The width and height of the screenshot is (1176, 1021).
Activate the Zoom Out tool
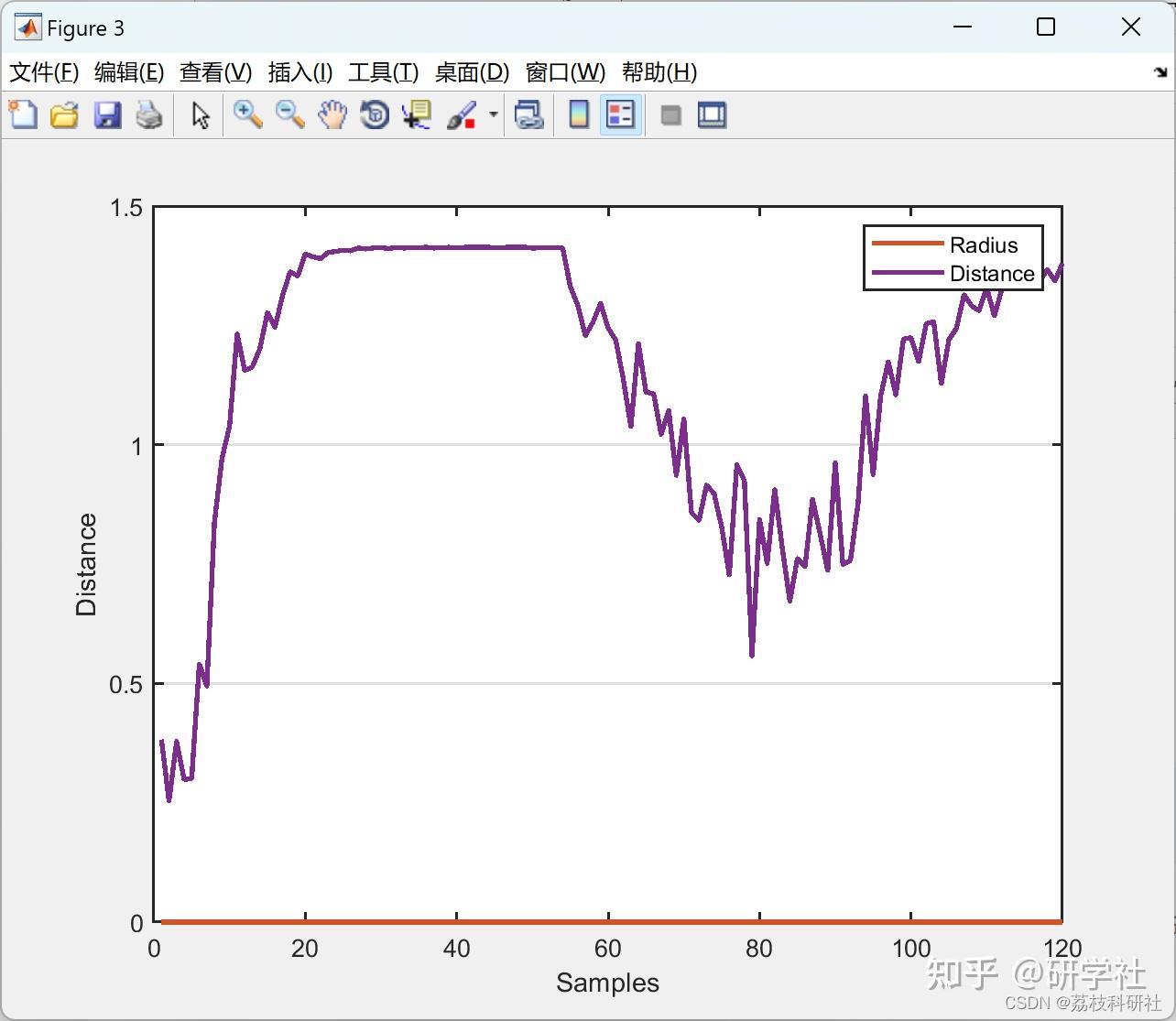(290, 115)
